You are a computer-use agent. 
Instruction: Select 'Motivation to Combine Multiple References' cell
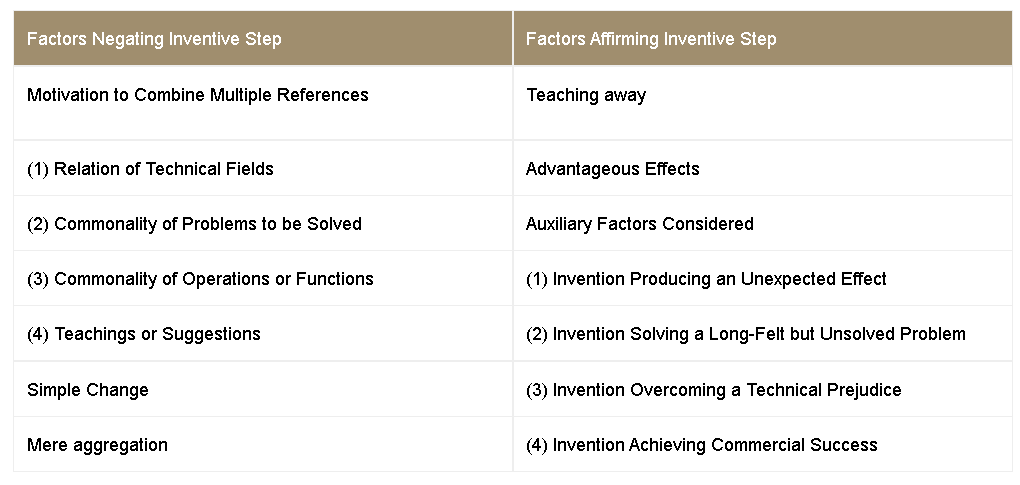tap(198, 95)
